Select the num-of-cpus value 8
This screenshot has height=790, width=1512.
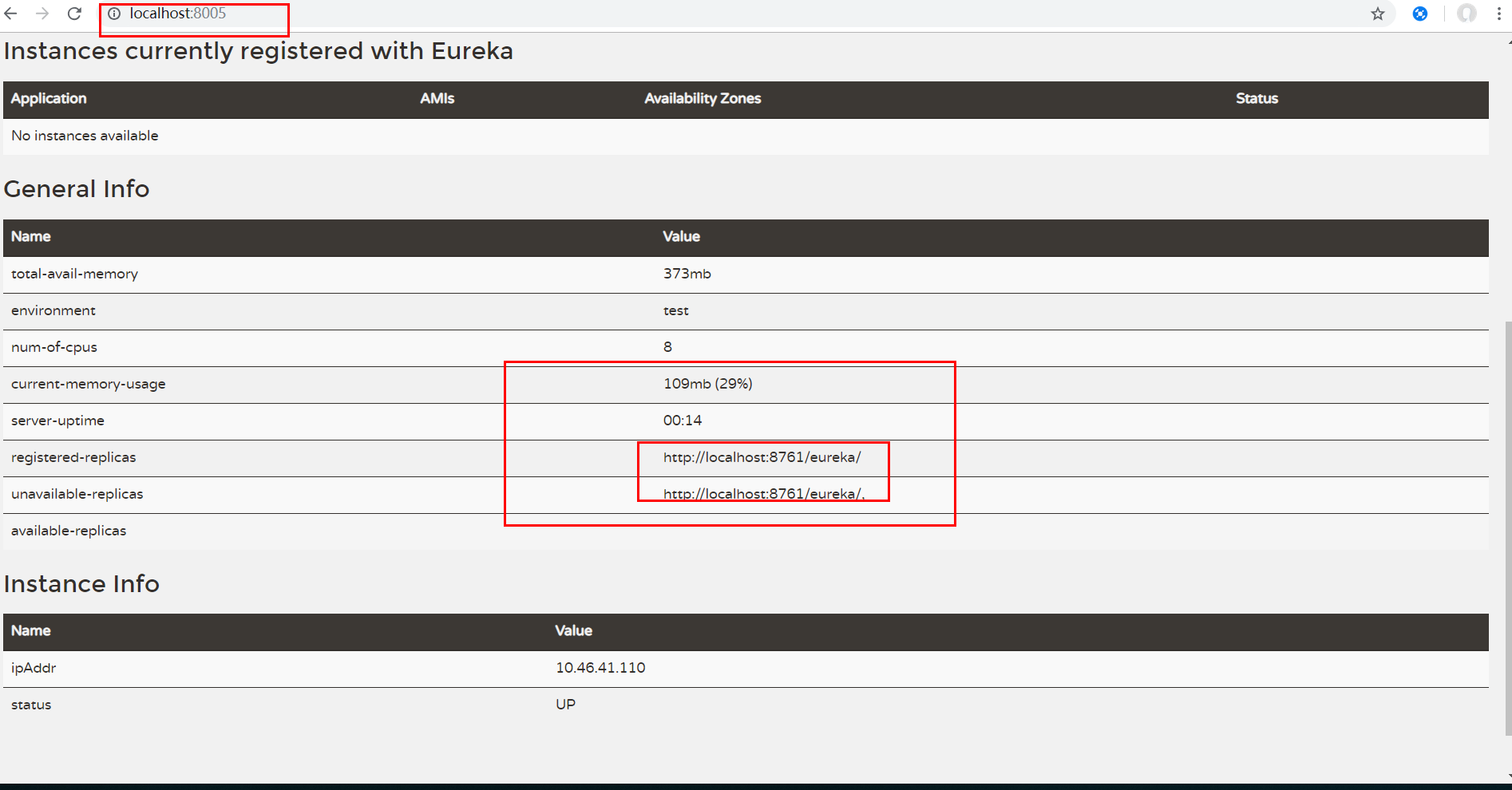[x=667, y=347]
